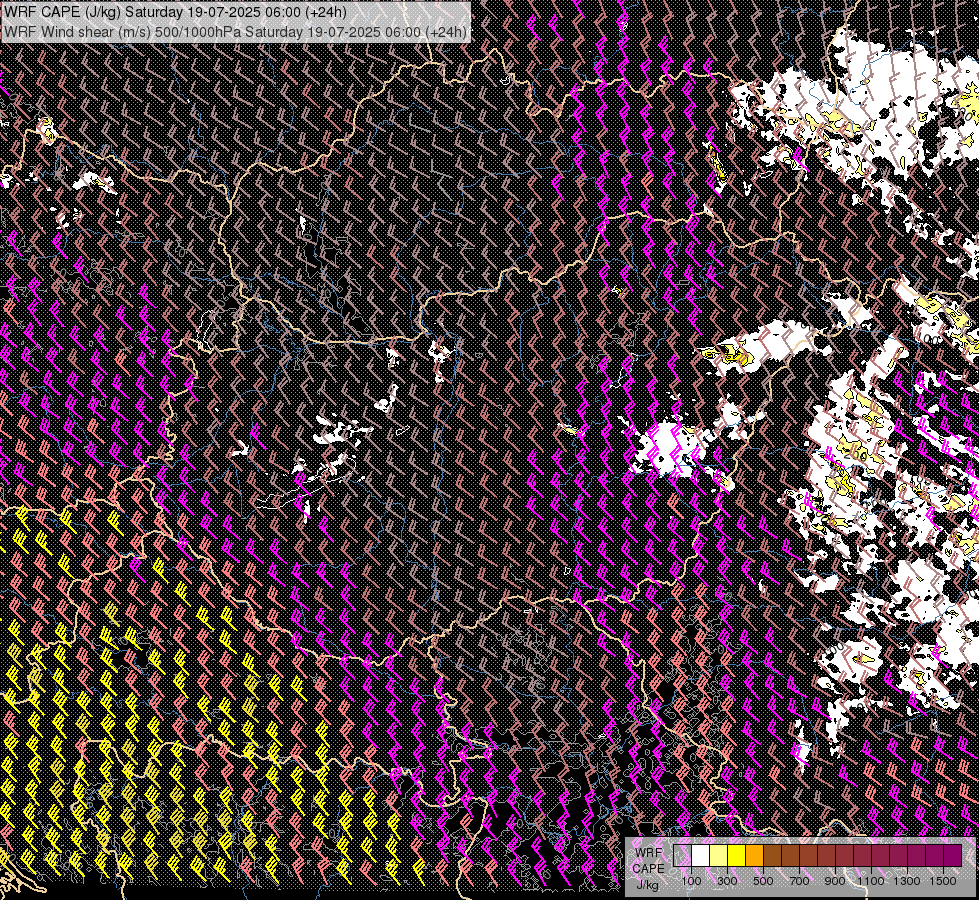Viewport: 979px width, 900px height.
Task: Click the 700 label in the legend
Action: pyautogui.click(x=800, y=881)
